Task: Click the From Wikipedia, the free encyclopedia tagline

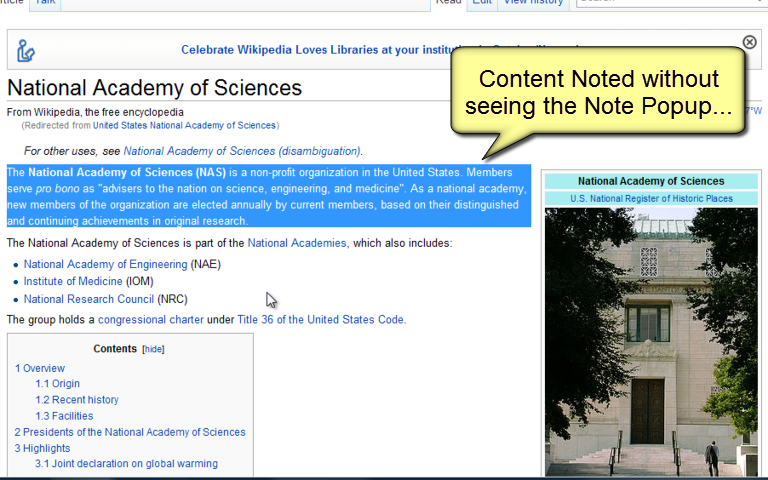Action: [95, 112]
